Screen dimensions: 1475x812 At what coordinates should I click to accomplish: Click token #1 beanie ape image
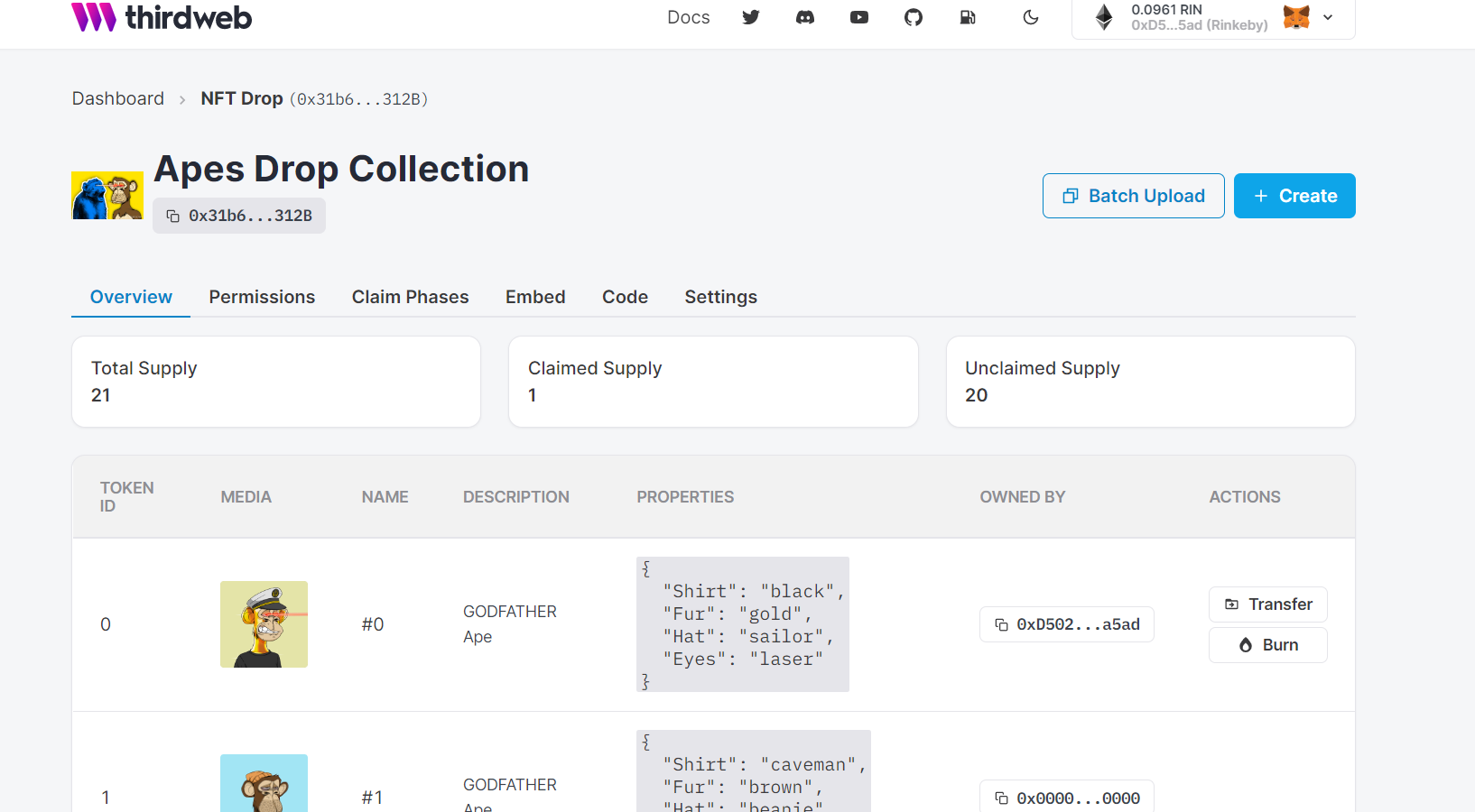[x=264, y=783]
